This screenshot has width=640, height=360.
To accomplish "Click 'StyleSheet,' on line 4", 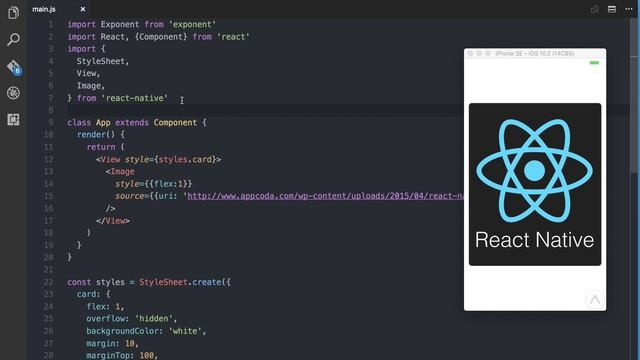I will [102, 61].
